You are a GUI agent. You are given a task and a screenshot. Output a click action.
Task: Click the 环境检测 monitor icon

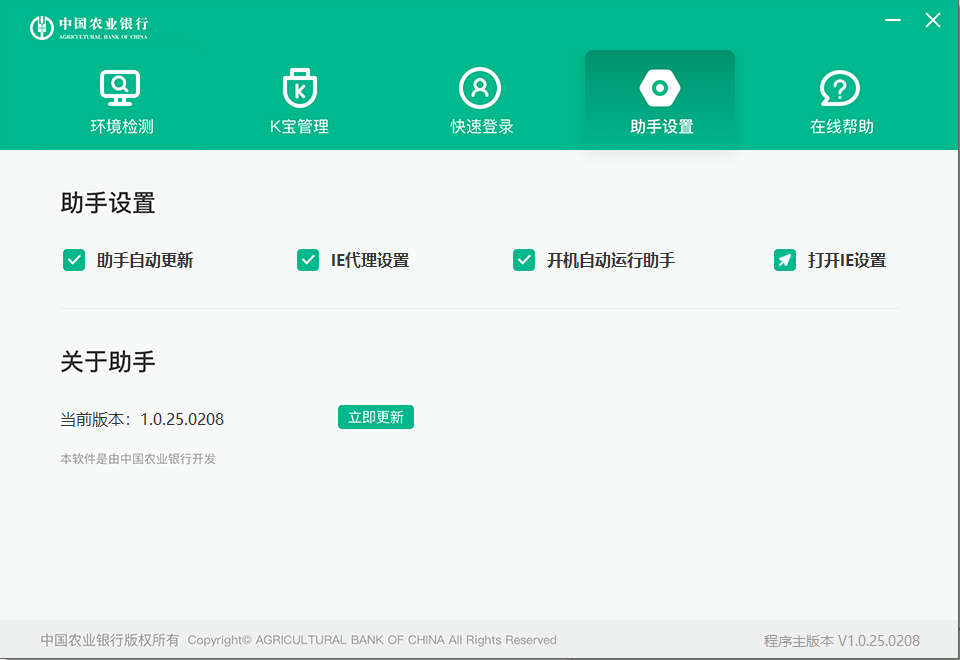pyautogui.click(x=120, y=88)
